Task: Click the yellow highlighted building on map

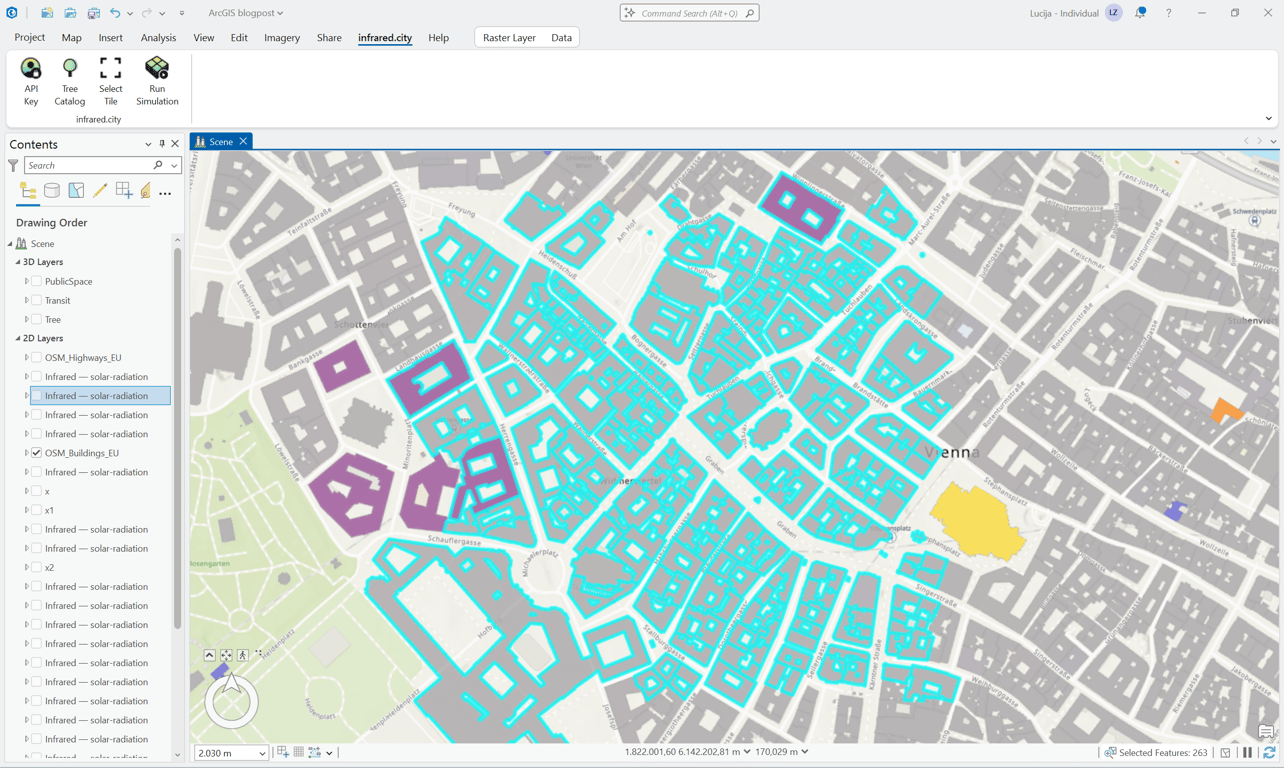Action: pyautogui.click(x=978, y=521)
